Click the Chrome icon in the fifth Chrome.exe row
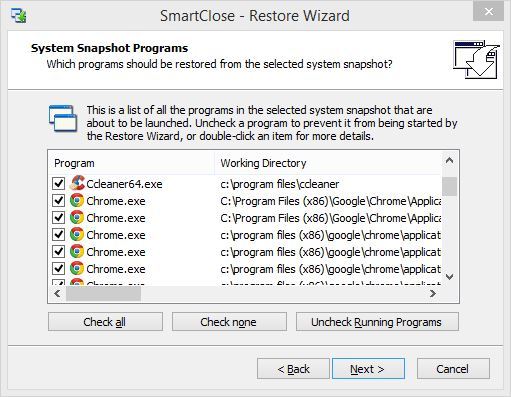The width and height of the screenshot is (511, 397). (77, 268)
